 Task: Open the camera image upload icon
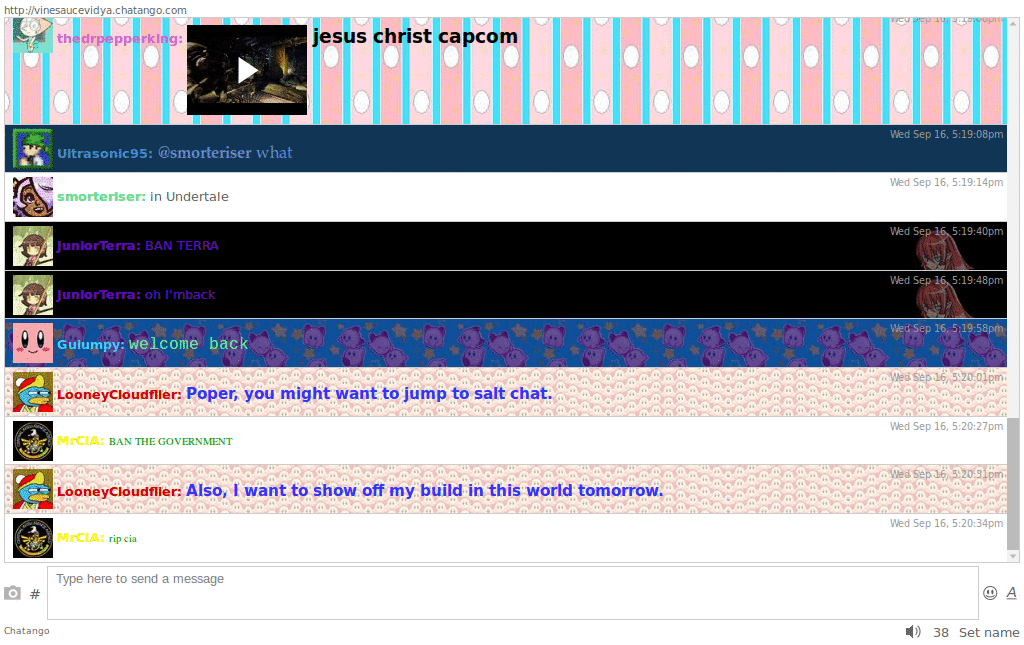(11, 592)
